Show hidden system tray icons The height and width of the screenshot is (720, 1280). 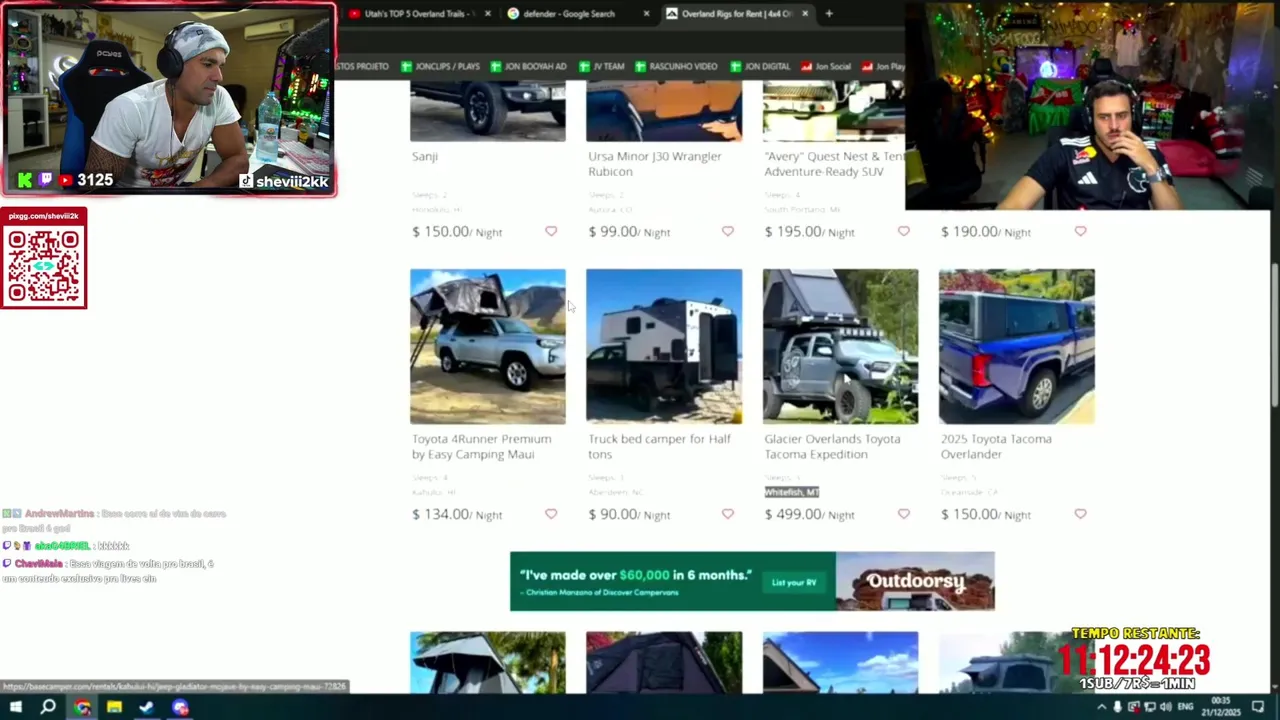(1101, 707)
